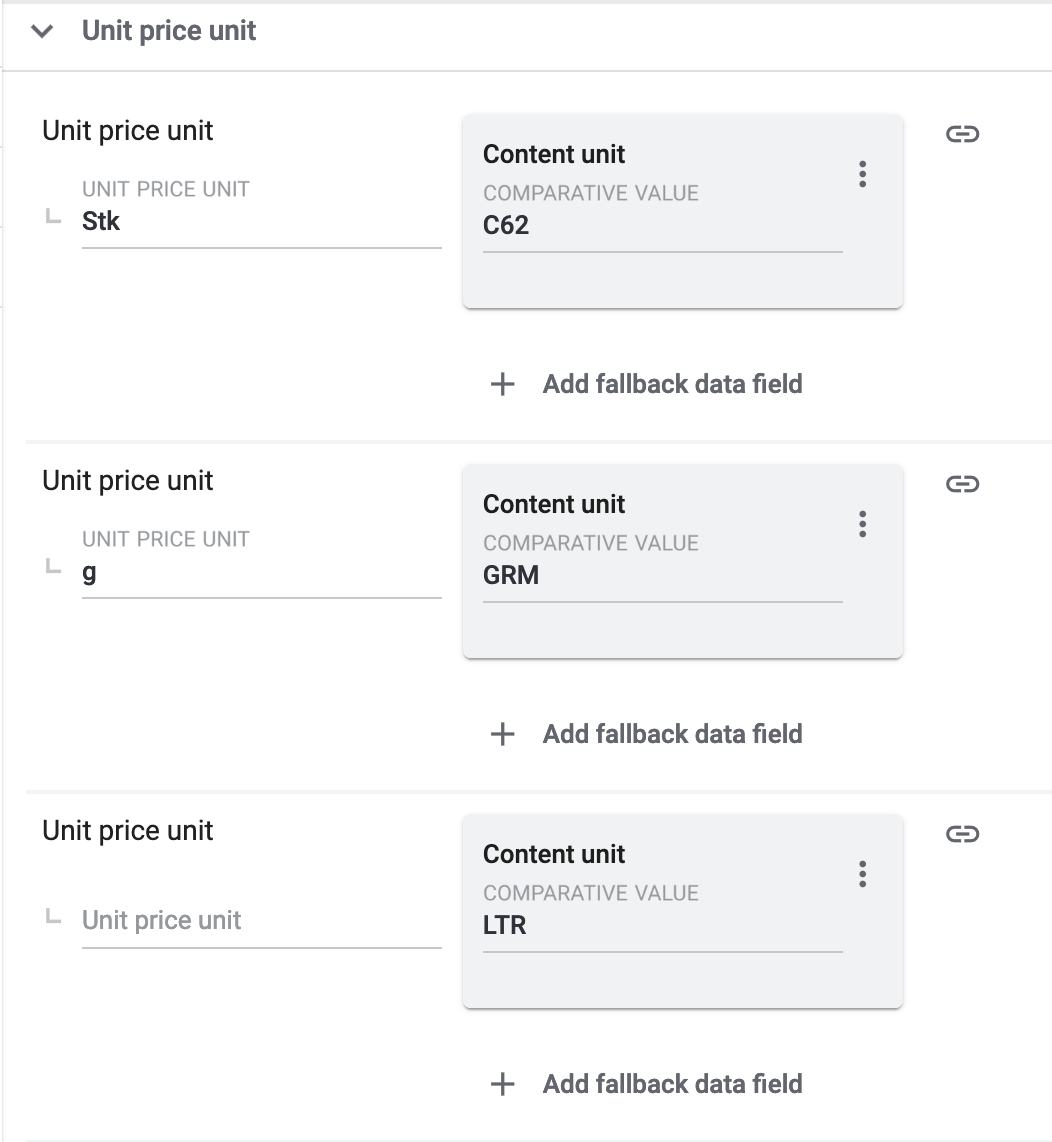Click the Unit price unit section header title
This screenshot has width=1052, height=1142.
[169, 31]
